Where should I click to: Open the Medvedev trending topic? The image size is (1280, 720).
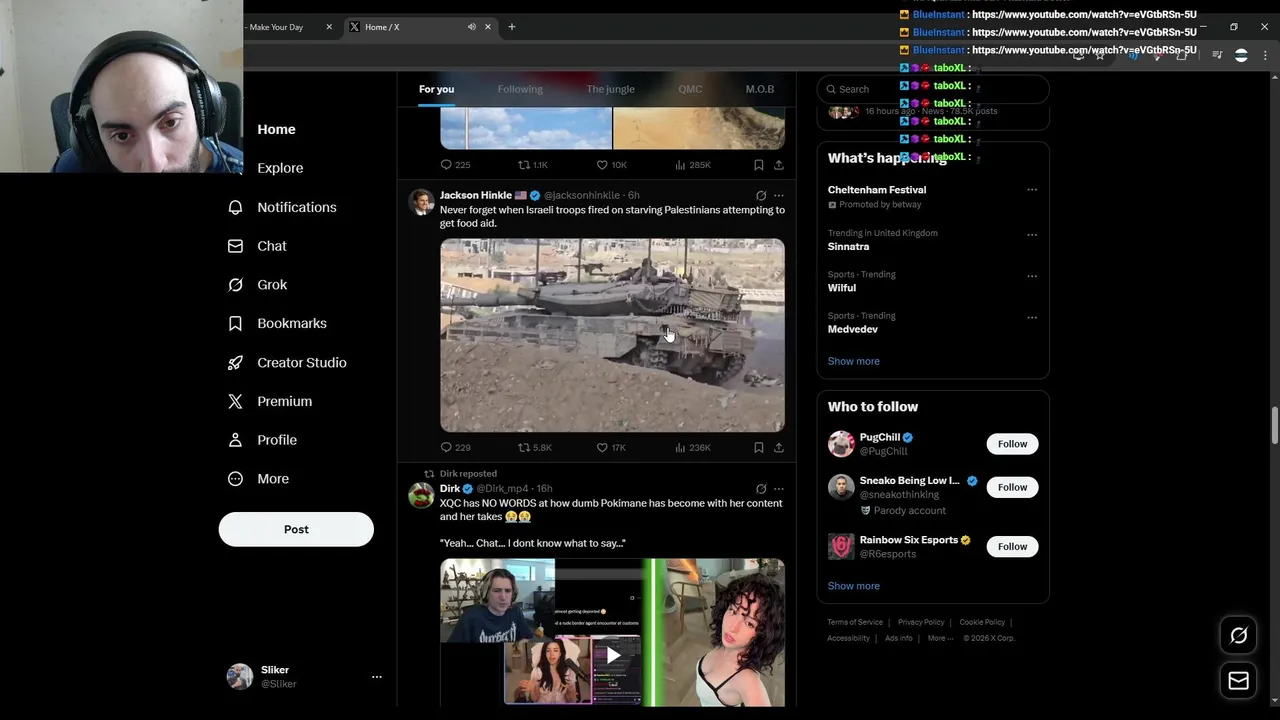[853, 329]
